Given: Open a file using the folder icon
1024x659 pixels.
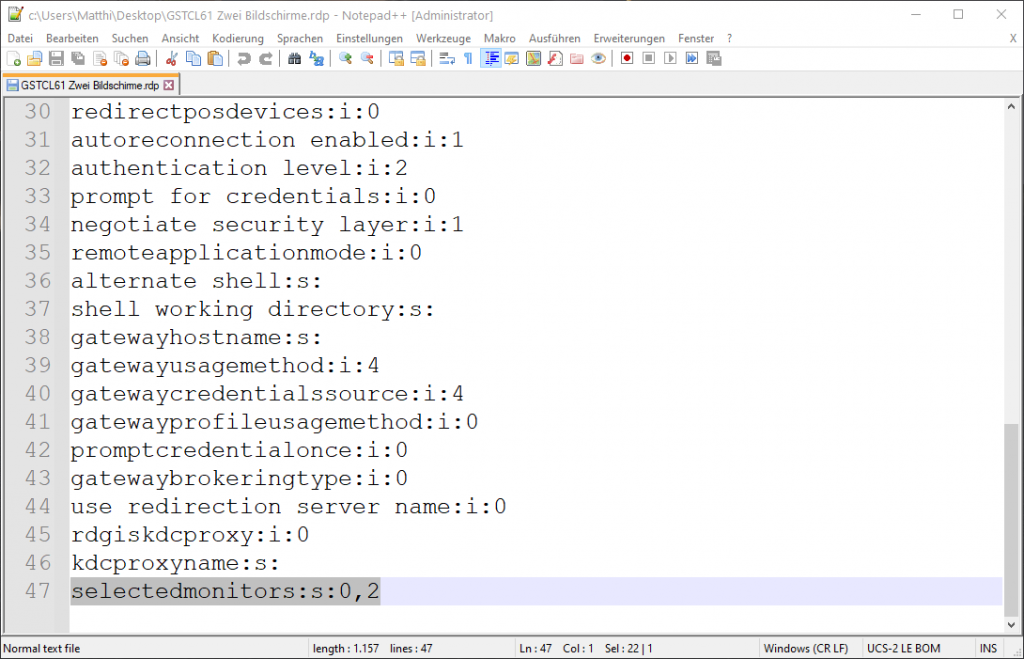Looking at the screenshot, I should coord(35,59).
